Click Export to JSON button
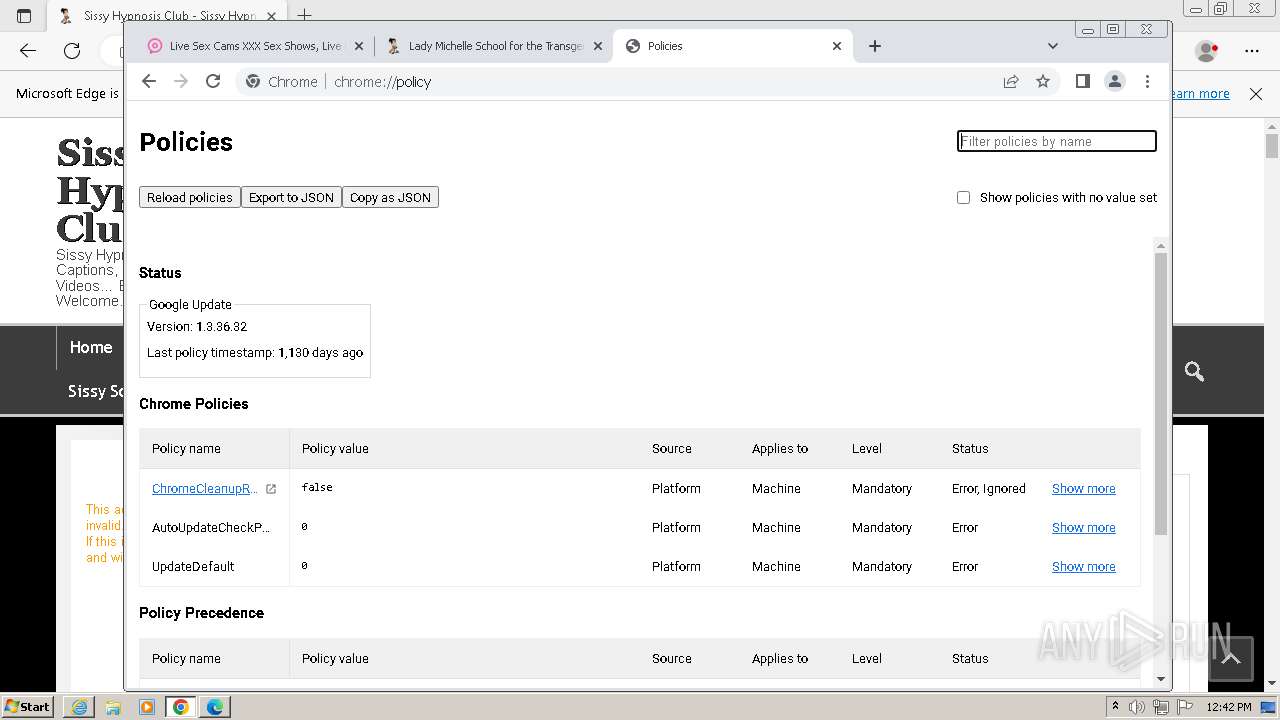The image size is (1280, 720). click(291, 197)
